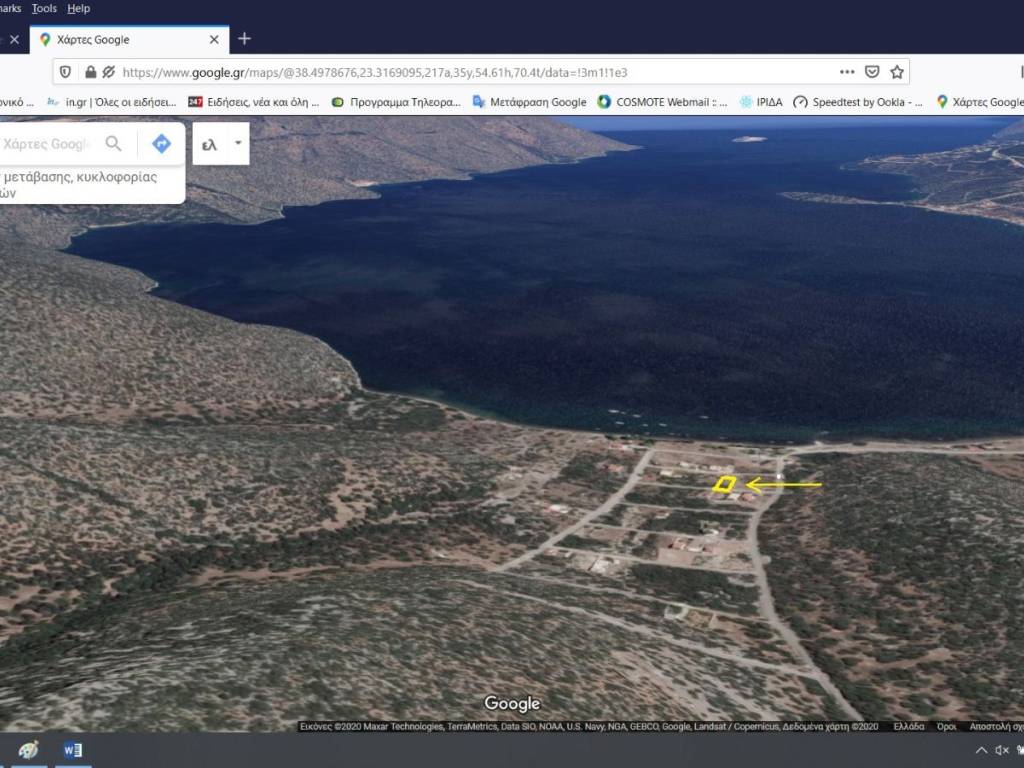Open COSMOTE Webmail bookmark

point(662,102)
